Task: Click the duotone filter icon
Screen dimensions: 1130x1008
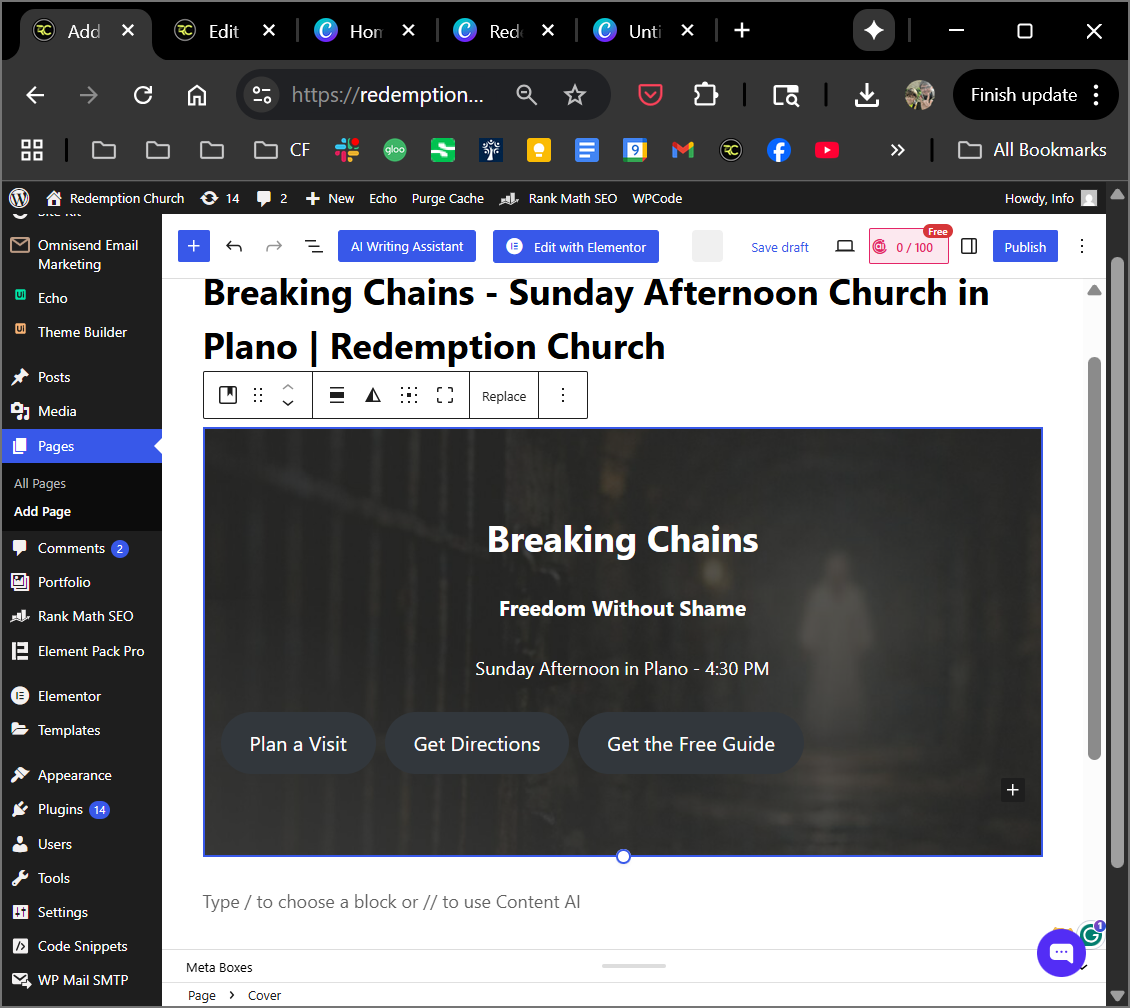Action: pyautogui.click(x=373, y=396)
